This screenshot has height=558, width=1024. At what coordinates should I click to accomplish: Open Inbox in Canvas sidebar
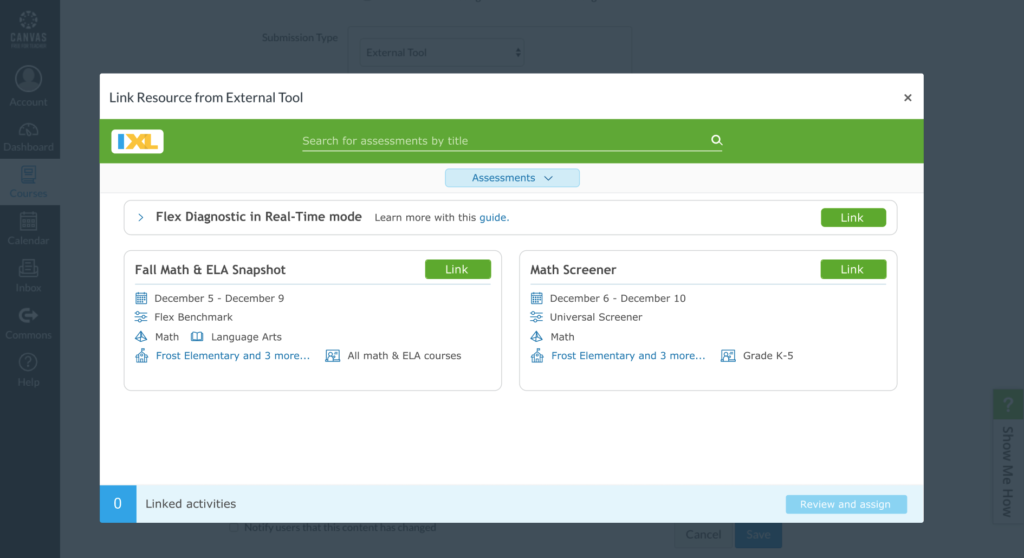tap(28, 276)
